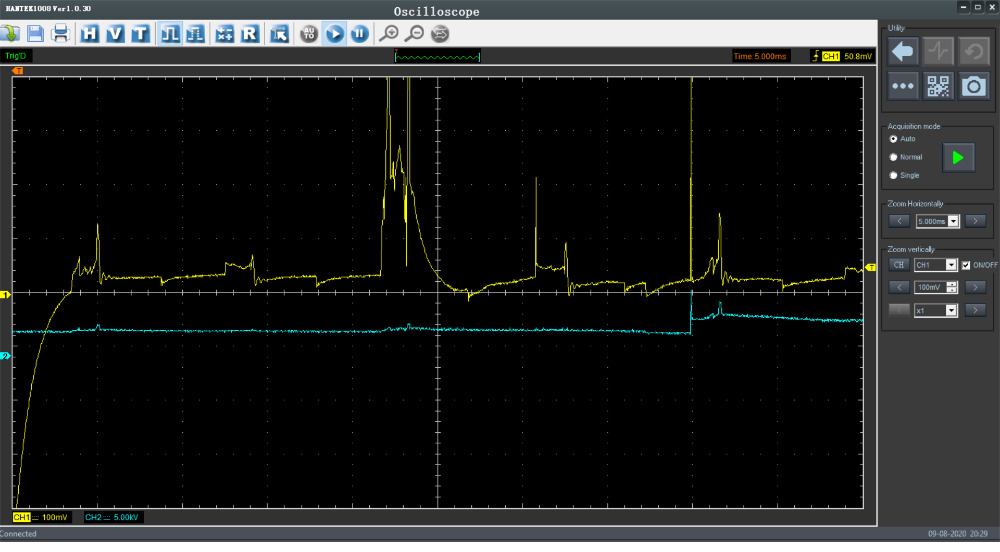Click the waveform overview thumbnail at top
Screen dimensions: 1000x552
[438, 56]
